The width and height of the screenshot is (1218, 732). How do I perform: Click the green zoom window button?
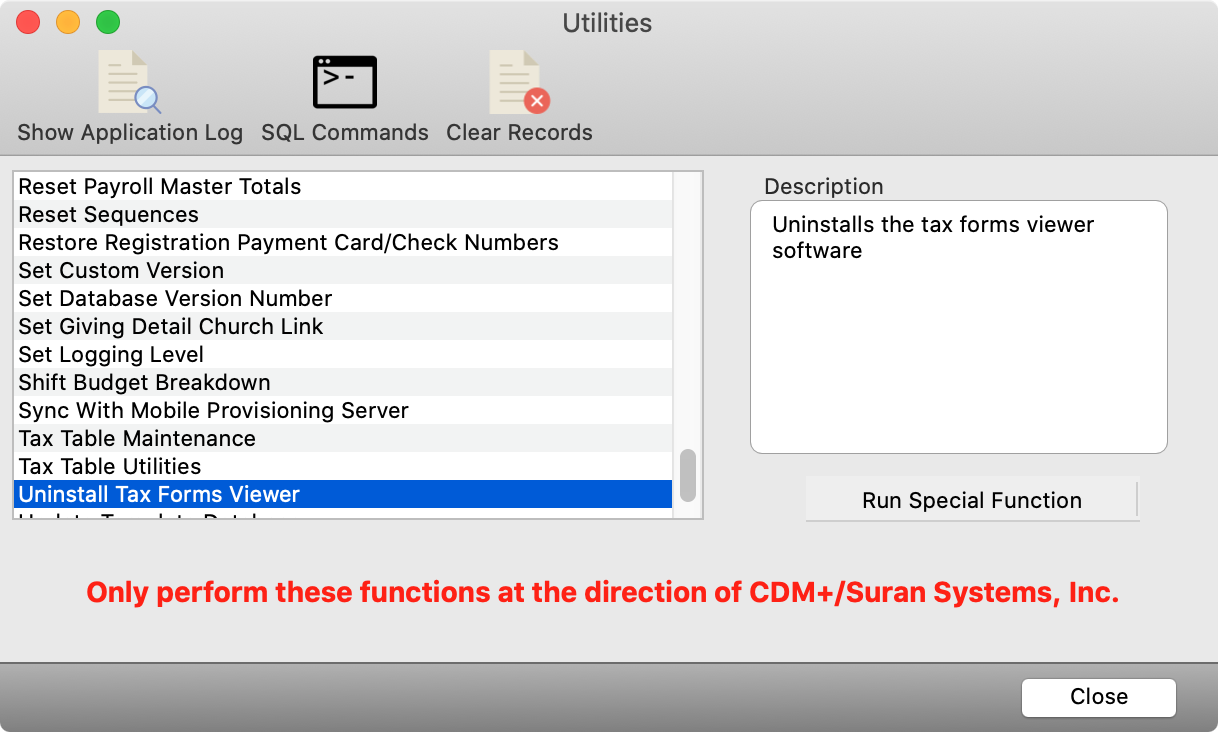(x=107, y=22)
